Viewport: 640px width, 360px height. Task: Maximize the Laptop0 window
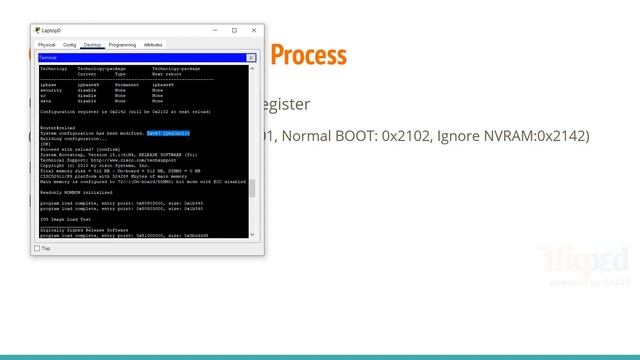tap(234, 30)
